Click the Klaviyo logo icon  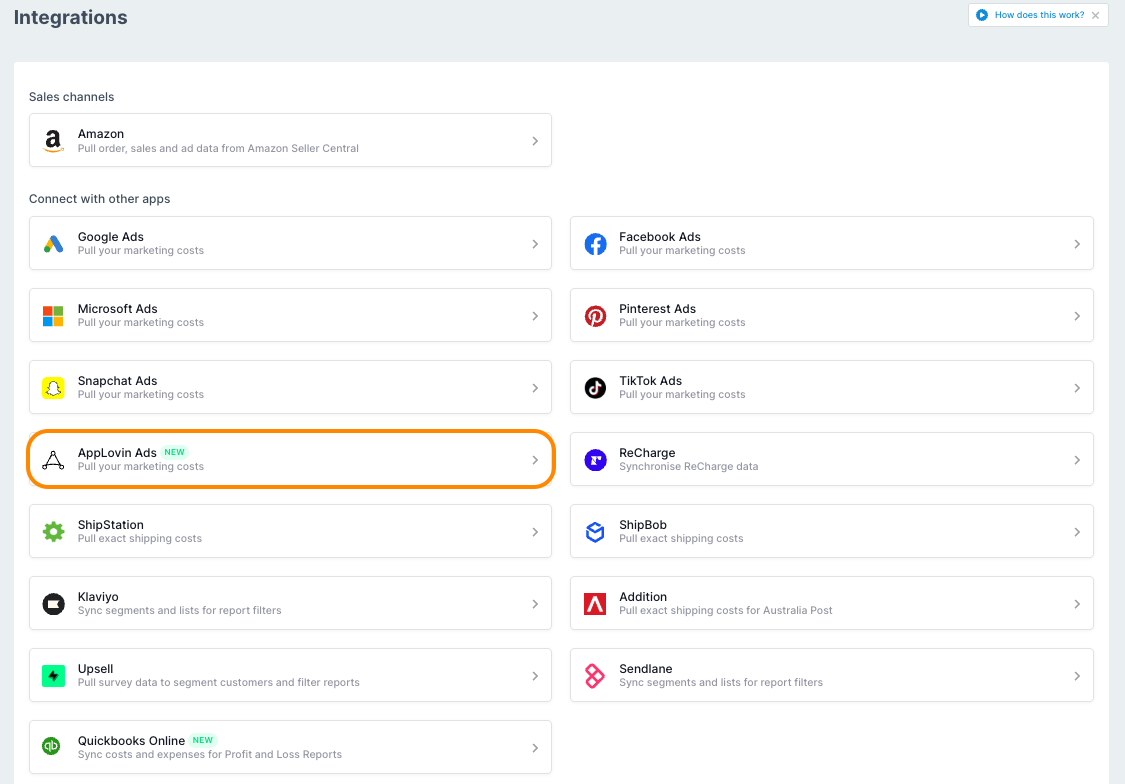53,604
